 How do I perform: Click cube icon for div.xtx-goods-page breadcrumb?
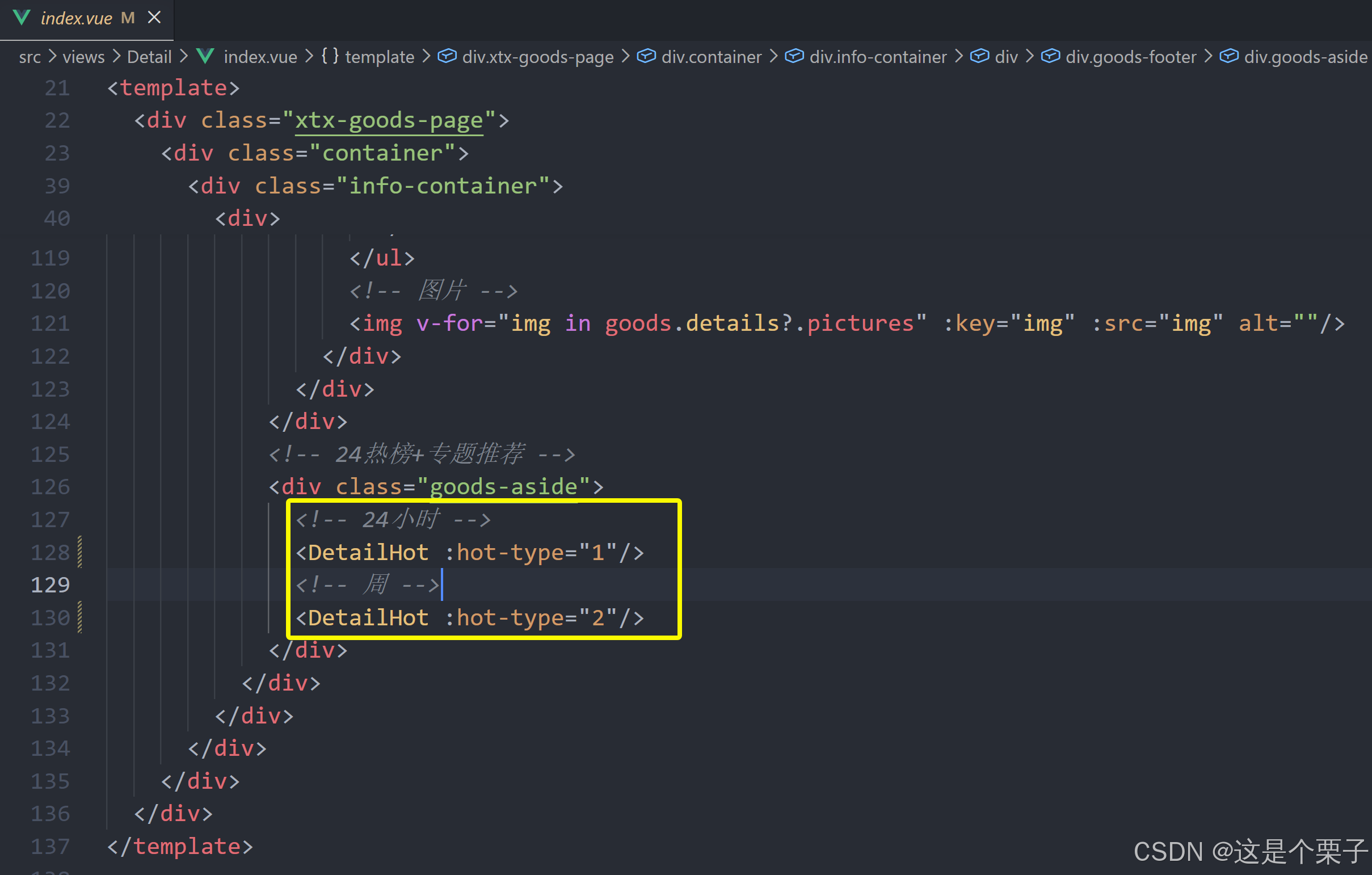pyautogui.click(x=447, y=56)
